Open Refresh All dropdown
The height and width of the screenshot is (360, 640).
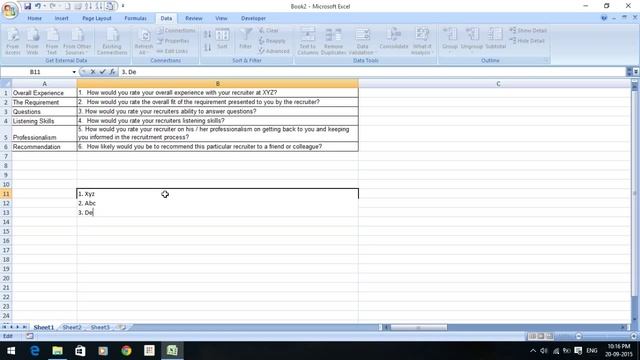143,41
